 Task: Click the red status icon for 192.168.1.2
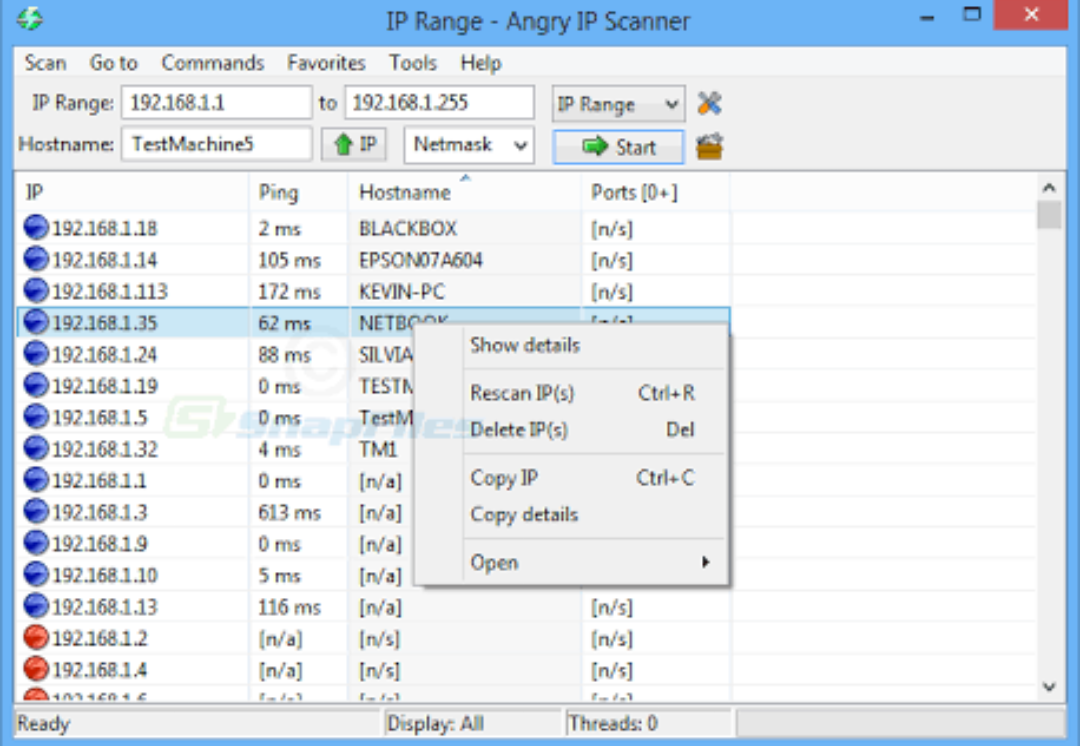pyautogui.click(x=36, y=638)
